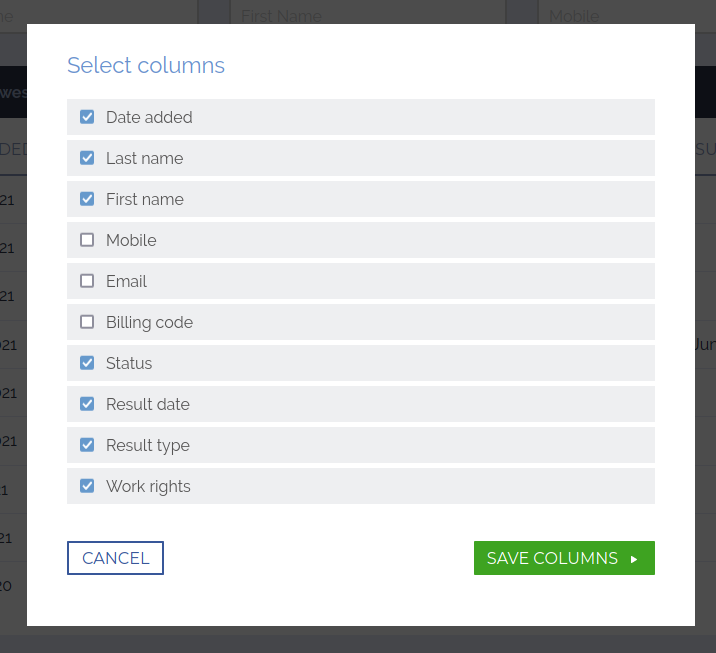This screenshot has width=716, height=653.
Task: Click the SAVE COLUMNS button
Action: click(564, 558)
